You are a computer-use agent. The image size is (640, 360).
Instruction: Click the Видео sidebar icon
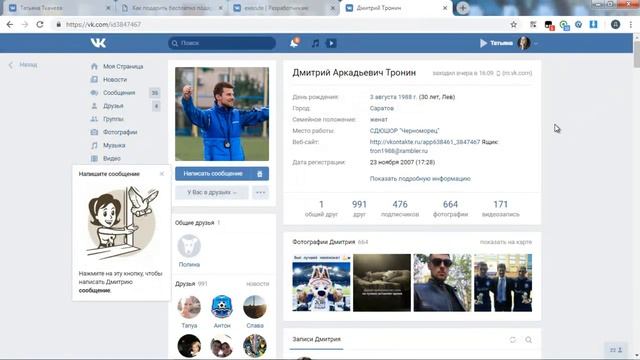94,158
